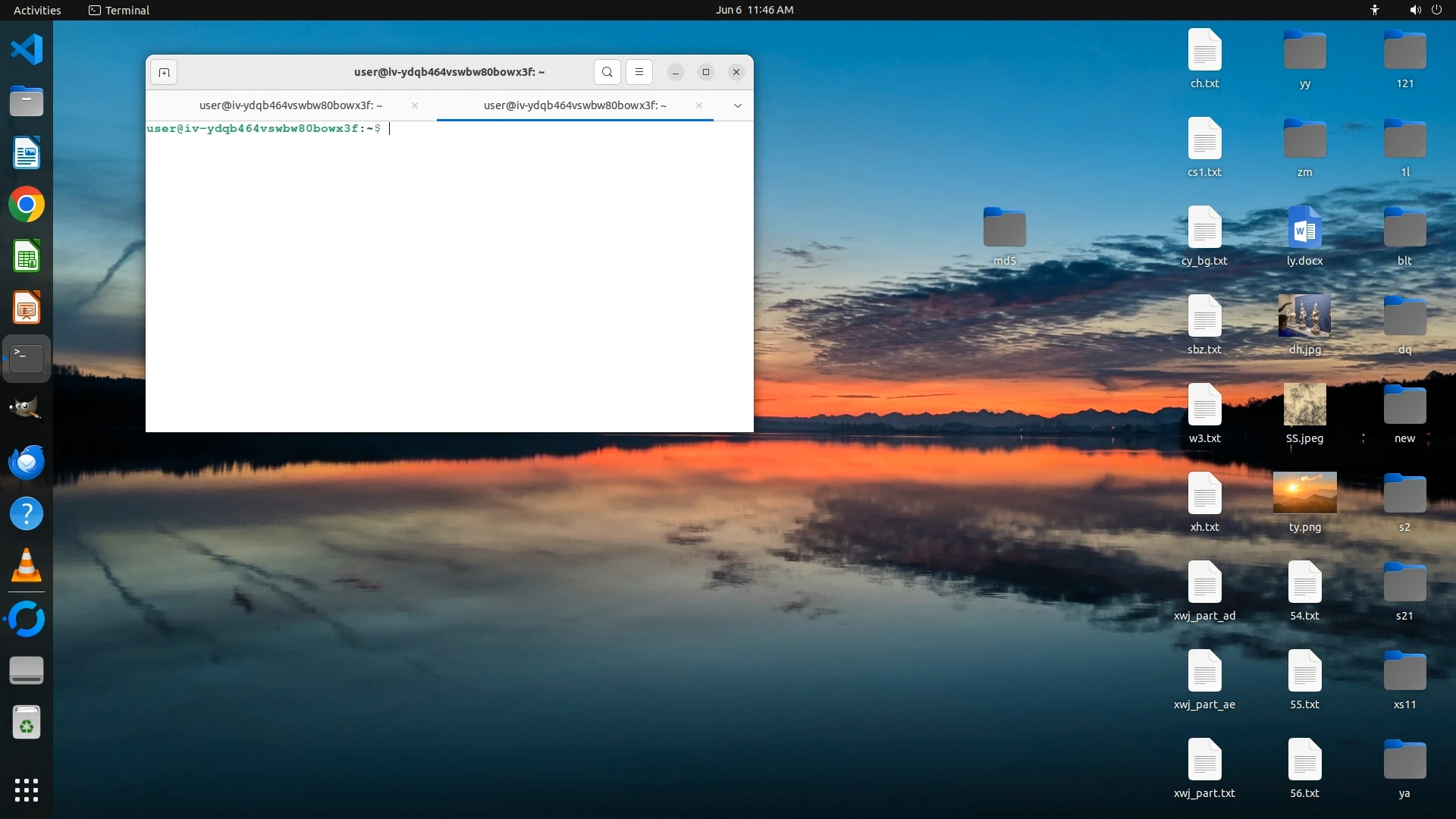Click the new tab button in terminal

(164, 72)
